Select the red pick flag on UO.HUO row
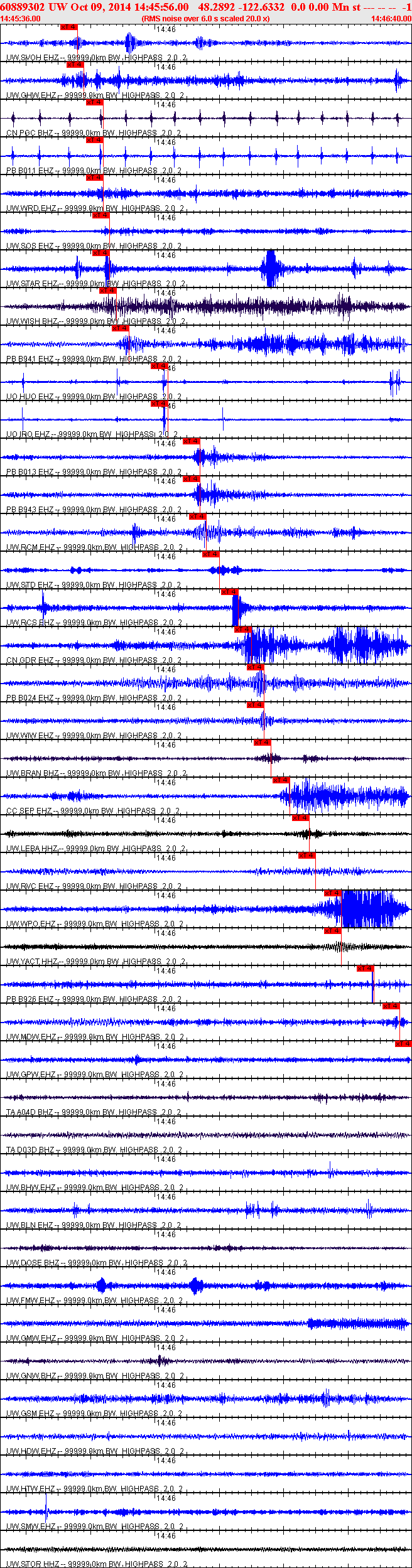 tap(160, 366)
